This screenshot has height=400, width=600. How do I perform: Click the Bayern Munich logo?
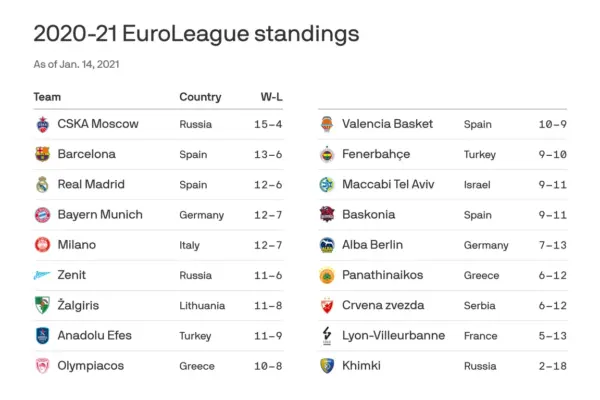coord(42,215)
